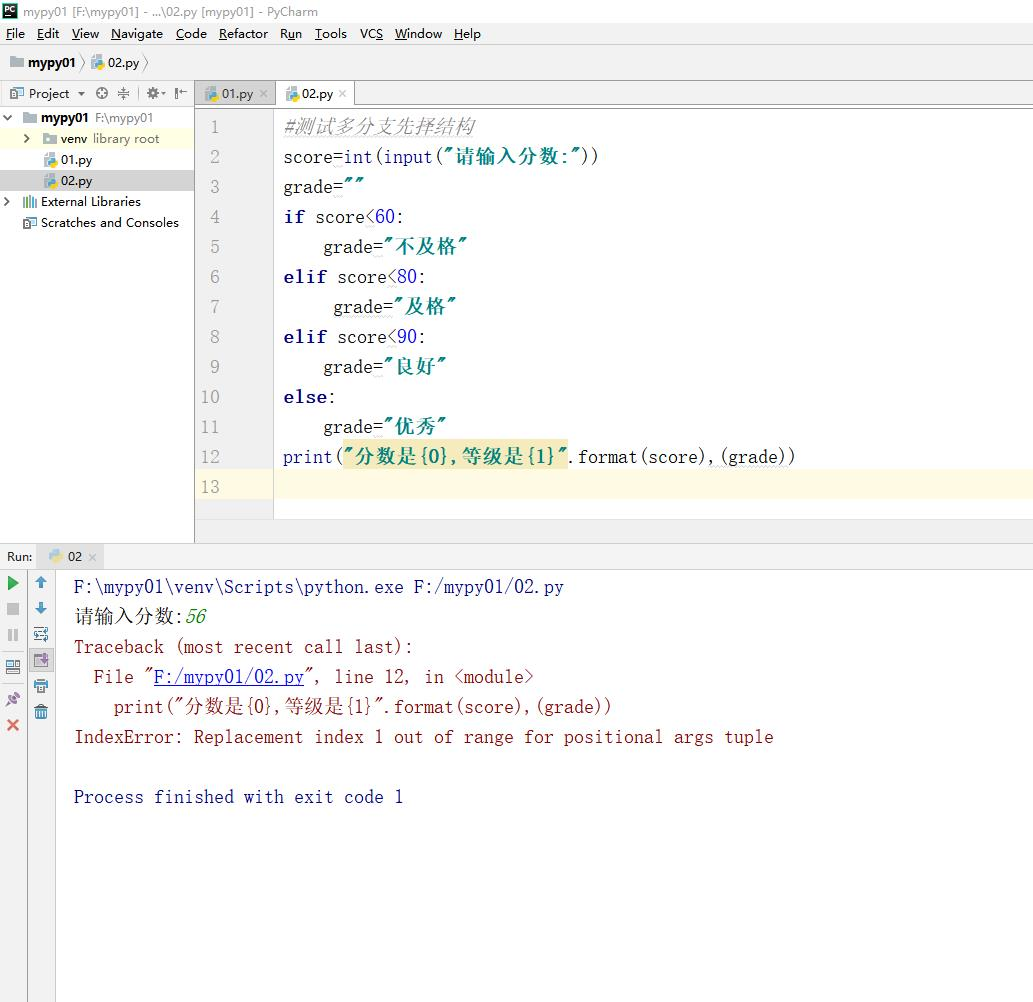The image size is (1033, 1002).
Task: Click the 'elif score<80:' statement
Action: click(x=354, y=277)
